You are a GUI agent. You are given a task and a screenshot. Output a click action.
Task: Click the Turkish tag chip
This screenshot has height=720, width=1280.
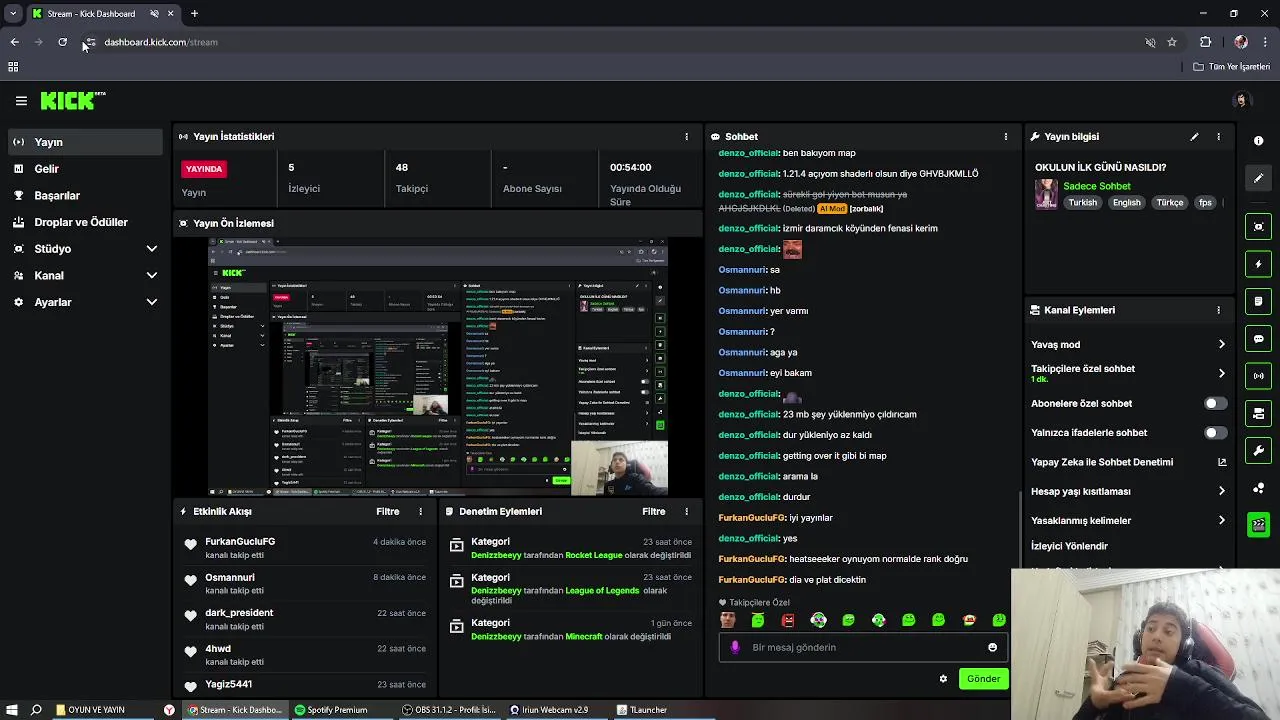[x=1083, y=203]
